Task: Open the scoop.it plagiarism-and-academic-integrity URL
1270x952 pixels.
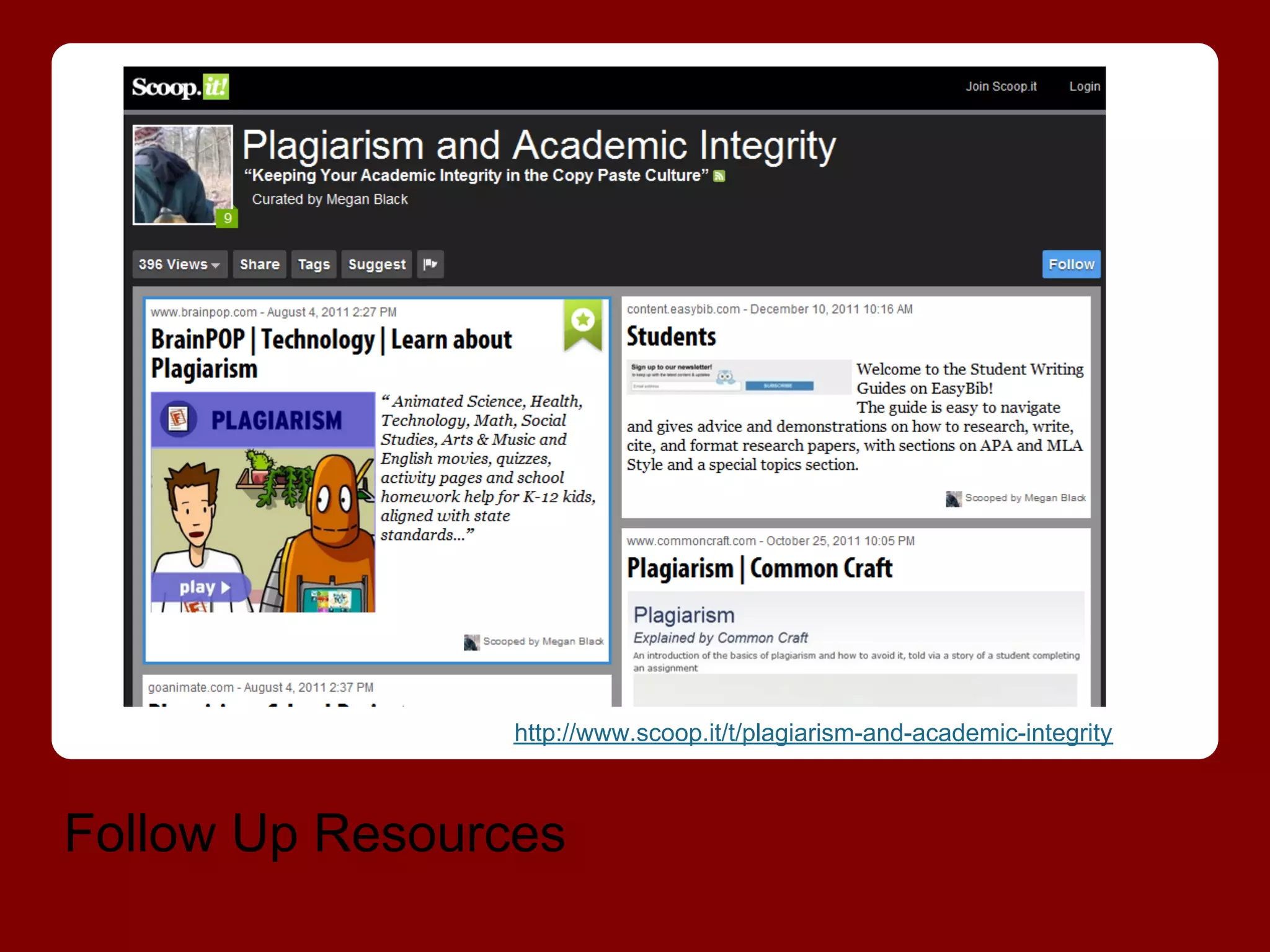Action: [x=813, y=733]
